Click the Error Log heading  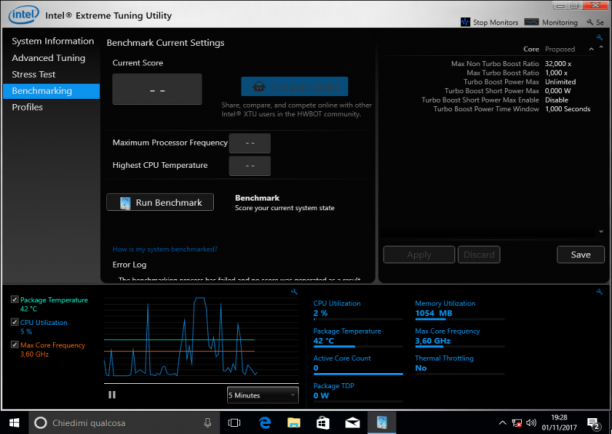[129, 265]
